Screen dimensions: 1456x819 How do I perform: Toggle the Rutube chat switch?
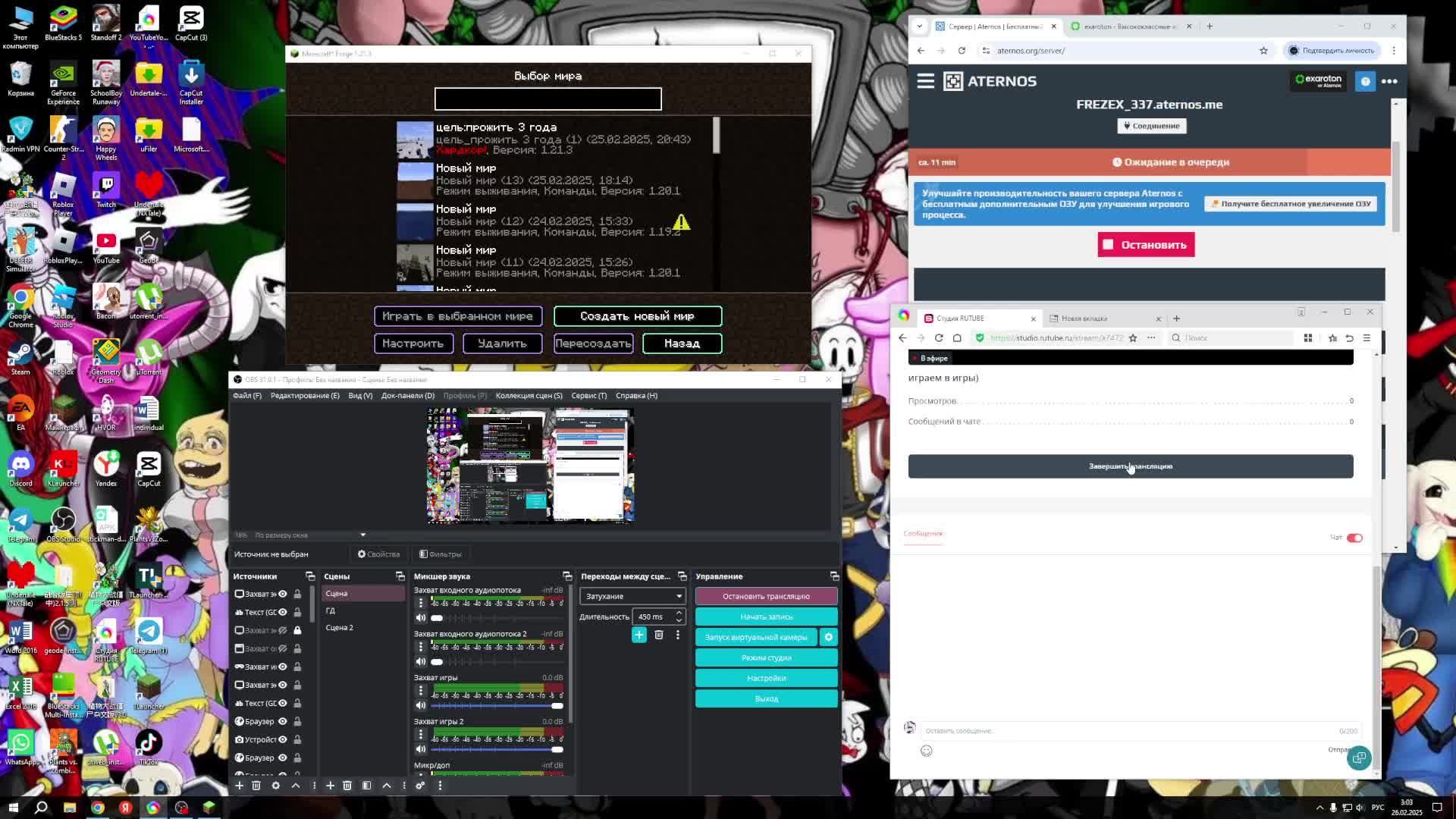[1354, 538]
